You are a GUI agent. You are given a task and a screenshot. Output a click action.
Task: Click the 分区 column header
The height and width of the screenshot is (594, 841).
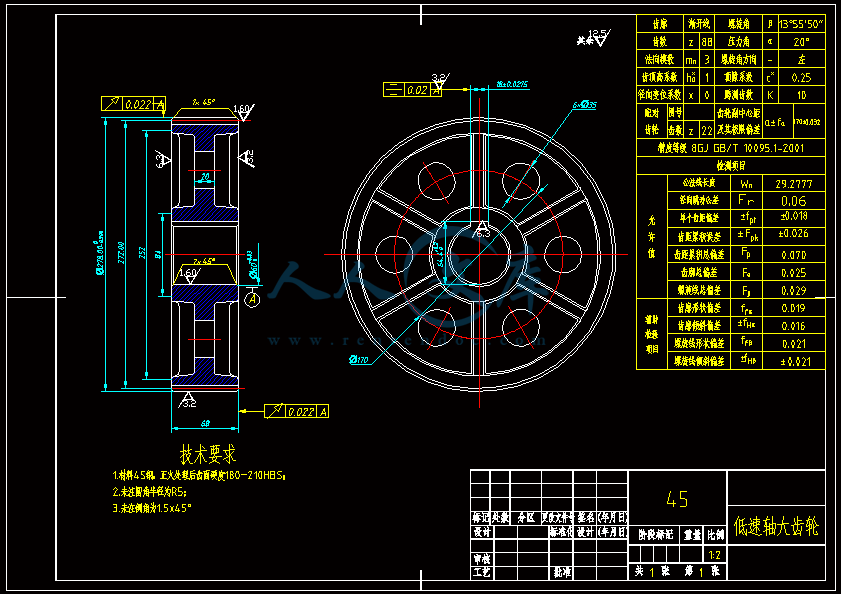(526, 518)
